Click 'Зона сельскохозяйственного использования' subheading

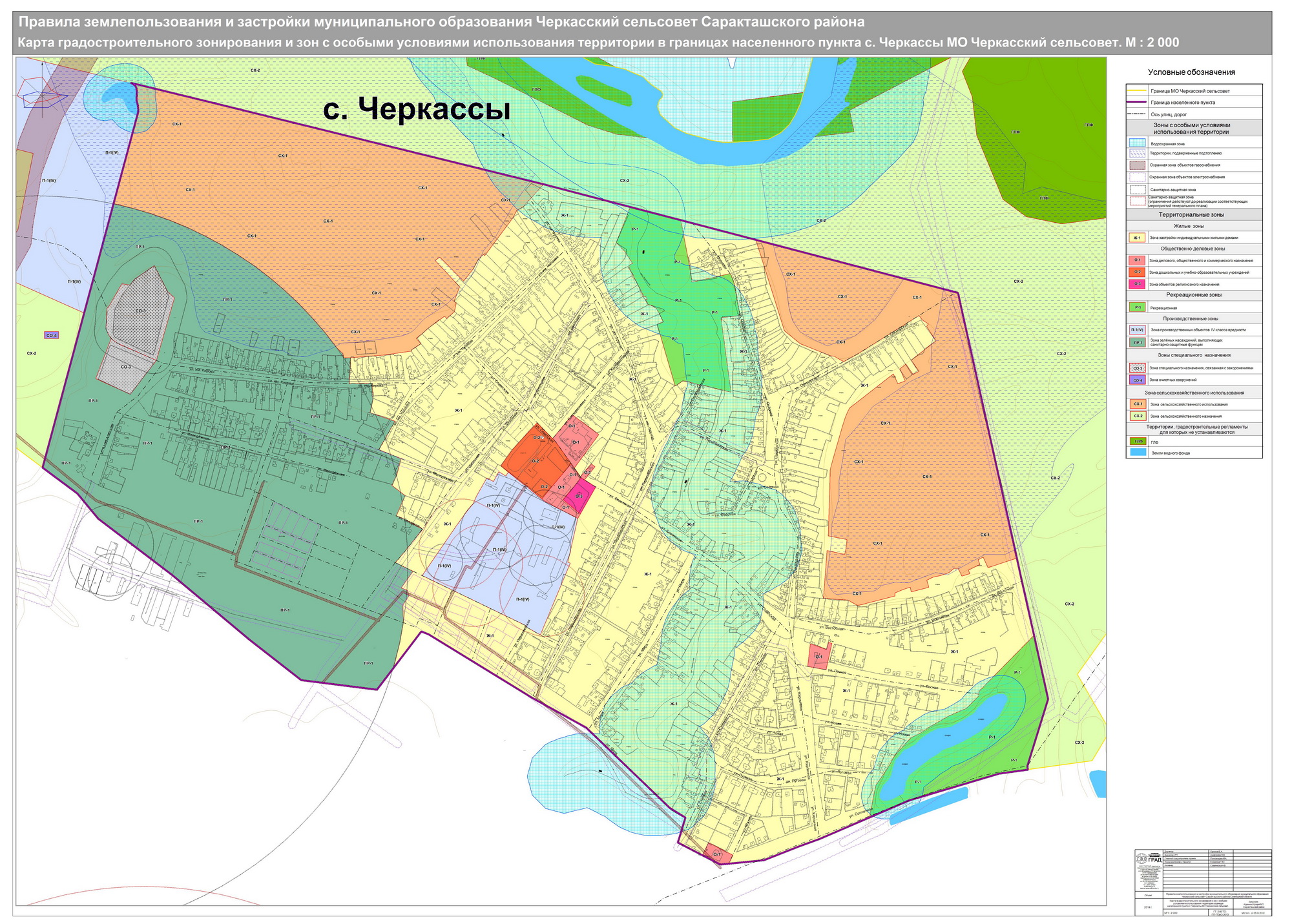point(1194,393)
